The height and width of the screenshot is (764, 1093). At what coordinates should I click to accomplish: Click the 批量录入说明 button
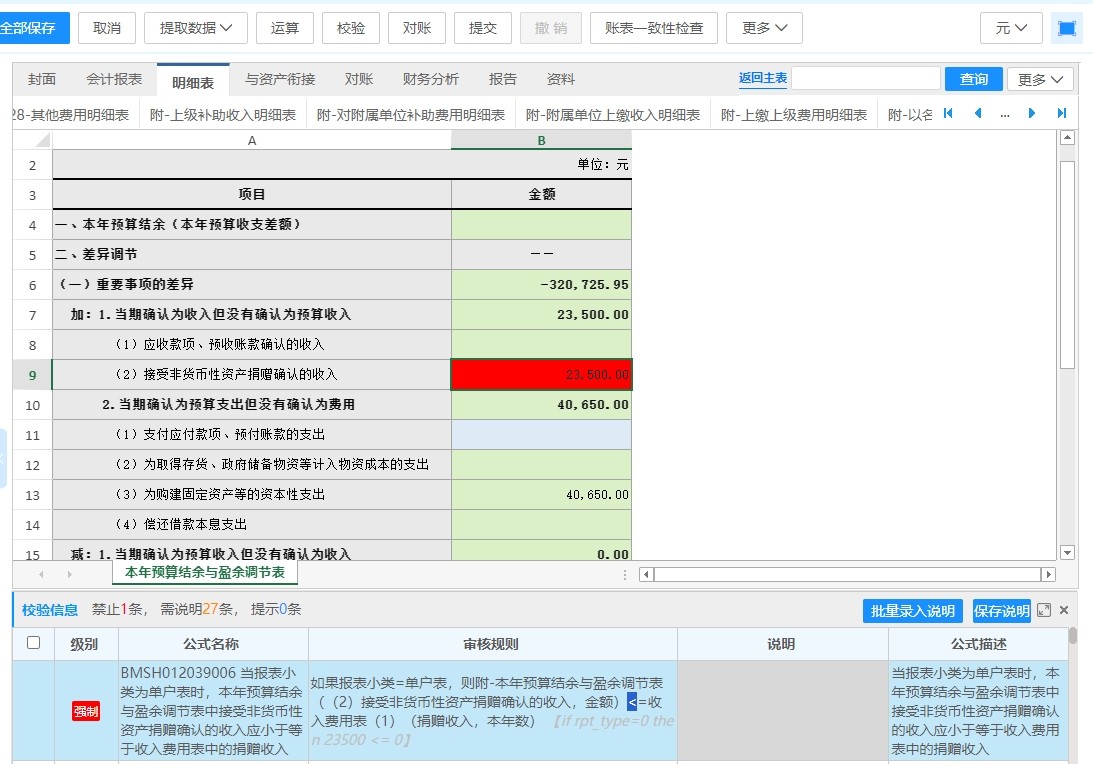pyautogui.click(x=912, y=611)
